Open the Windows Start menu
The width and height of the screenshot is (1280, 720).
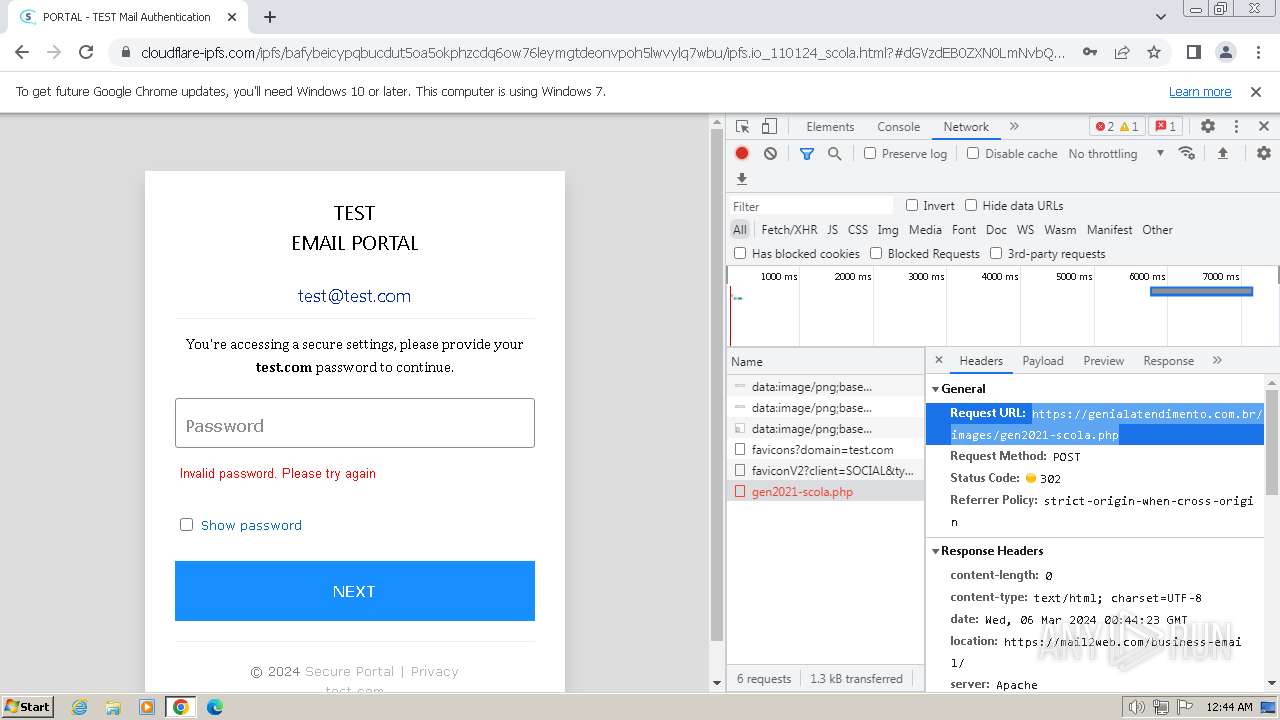coord(28,706)
